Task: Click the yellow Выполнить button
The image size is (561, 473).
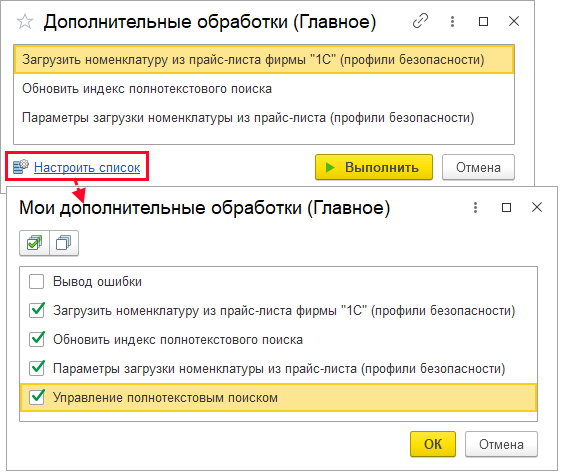Action: [374, 167]
